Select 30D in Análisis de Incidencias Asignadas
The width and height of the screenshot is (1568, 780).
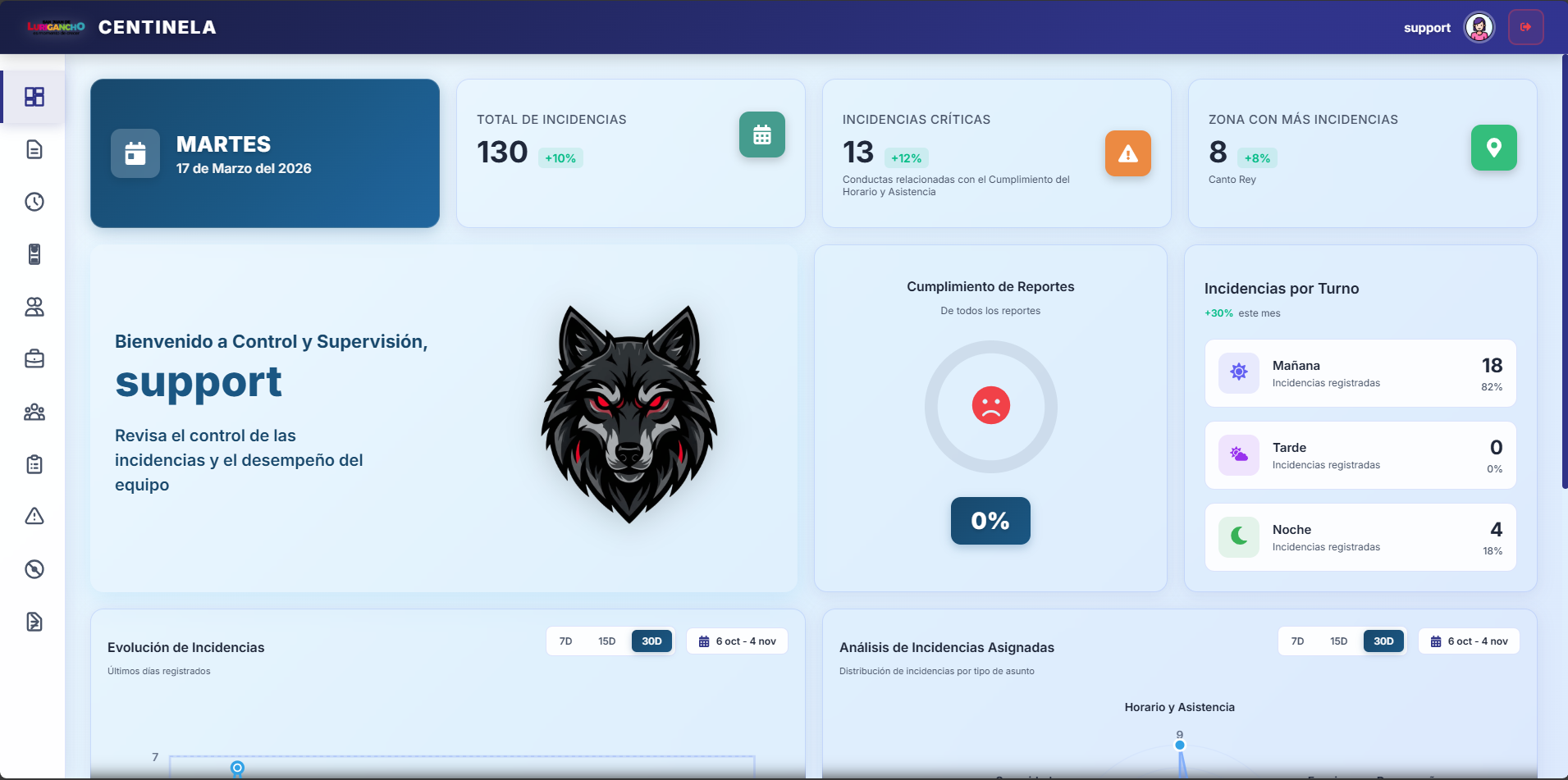tap(1384, 641)
